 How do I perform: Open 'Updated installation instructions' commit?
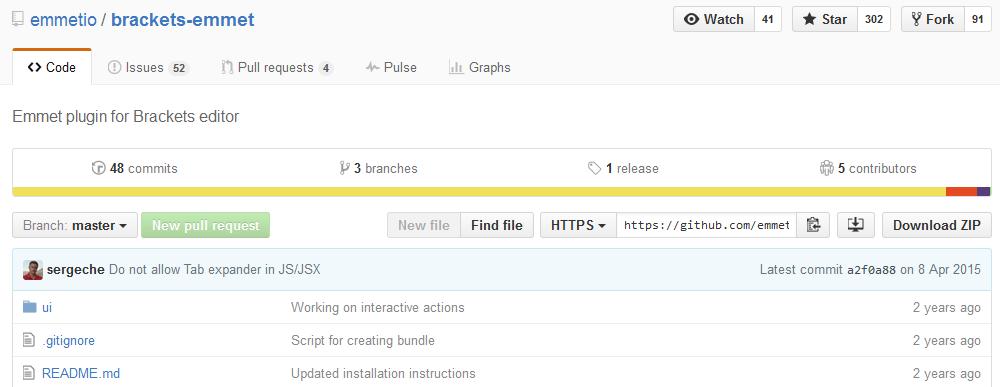[x=383, y=373]
